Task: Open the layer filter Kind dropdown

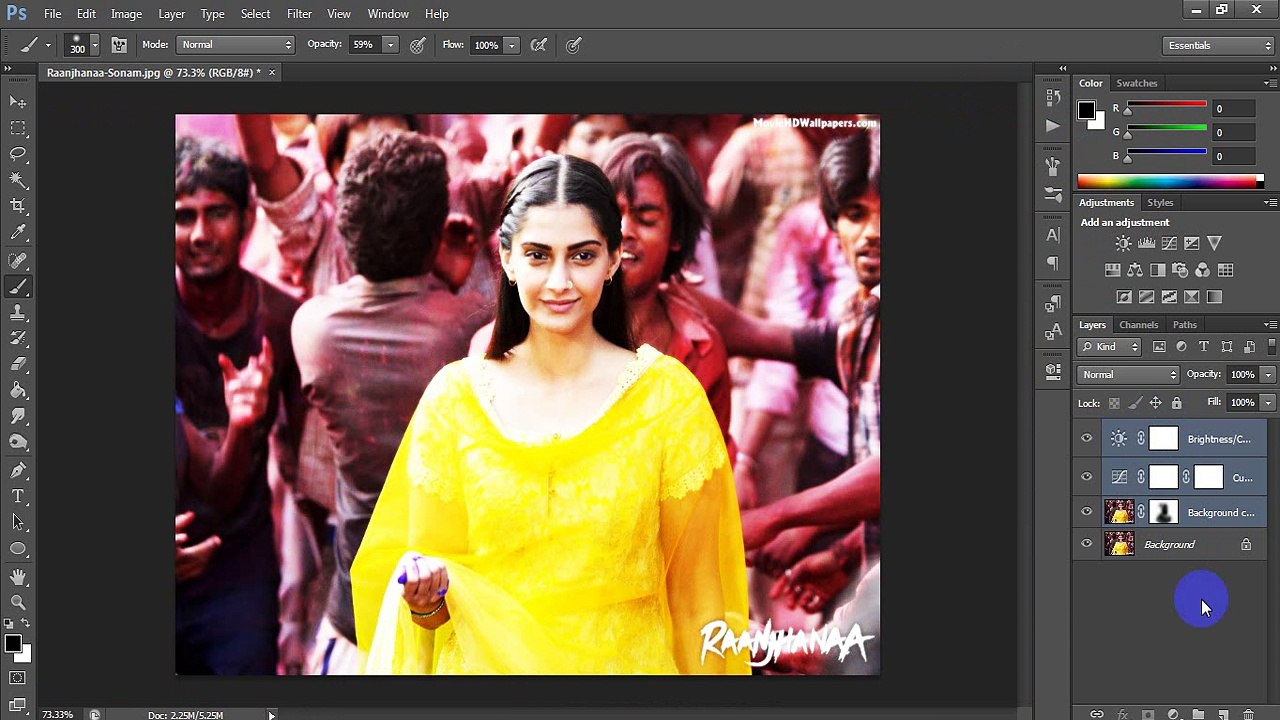Action: [x=1110, y=347]
